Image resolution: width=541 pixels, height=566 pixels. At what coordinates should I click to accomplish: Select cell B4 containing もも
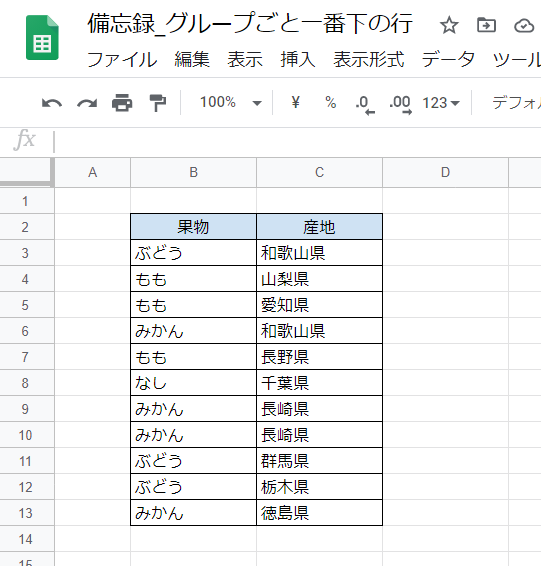pyautogui.click(x=193, y=279)
